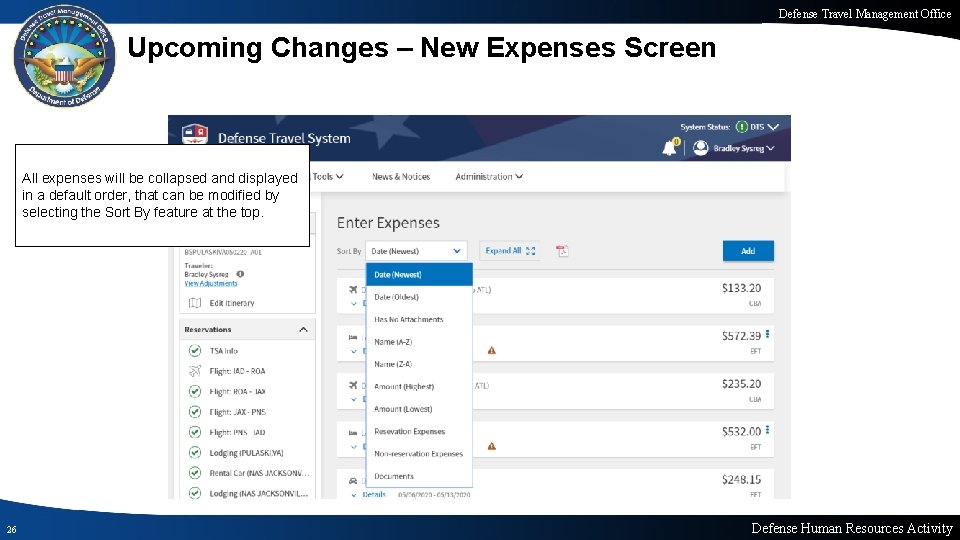Viewport: 960px width, 540px height.
Task: Click the Edit Itinerary link
Action: (x=232, y=302)
